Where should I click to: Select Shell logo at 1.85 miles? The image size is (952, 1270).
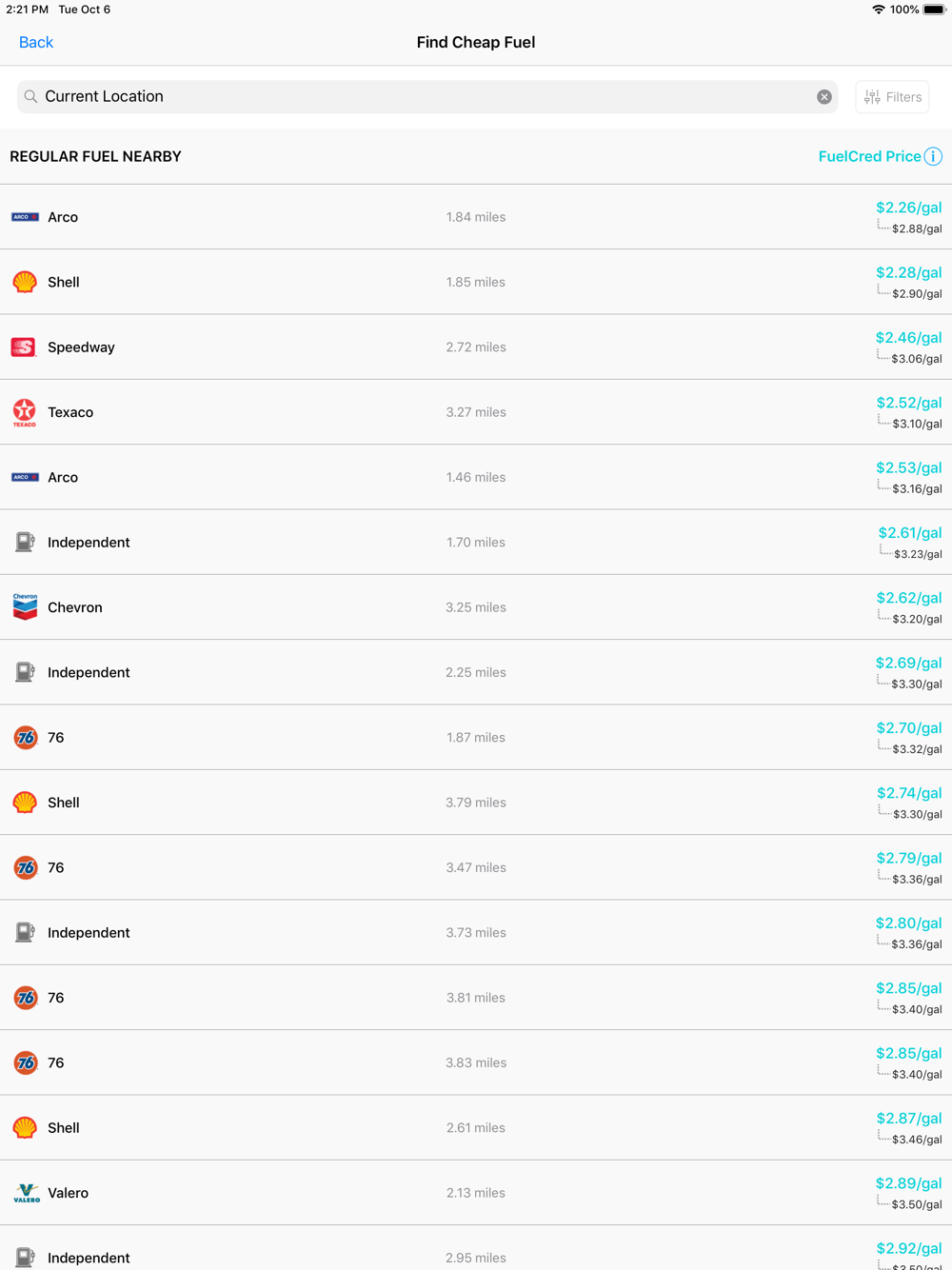(x=25, y=282)
